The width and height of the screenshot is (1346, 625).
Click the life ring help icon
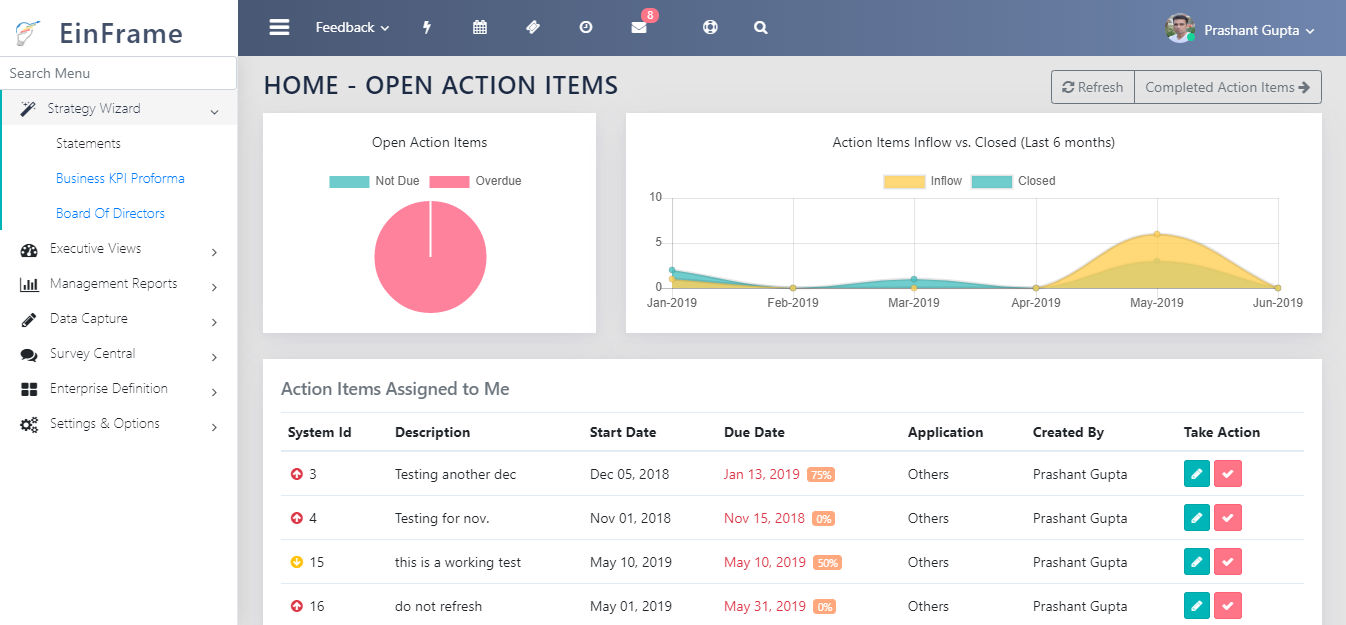(710, 28)
